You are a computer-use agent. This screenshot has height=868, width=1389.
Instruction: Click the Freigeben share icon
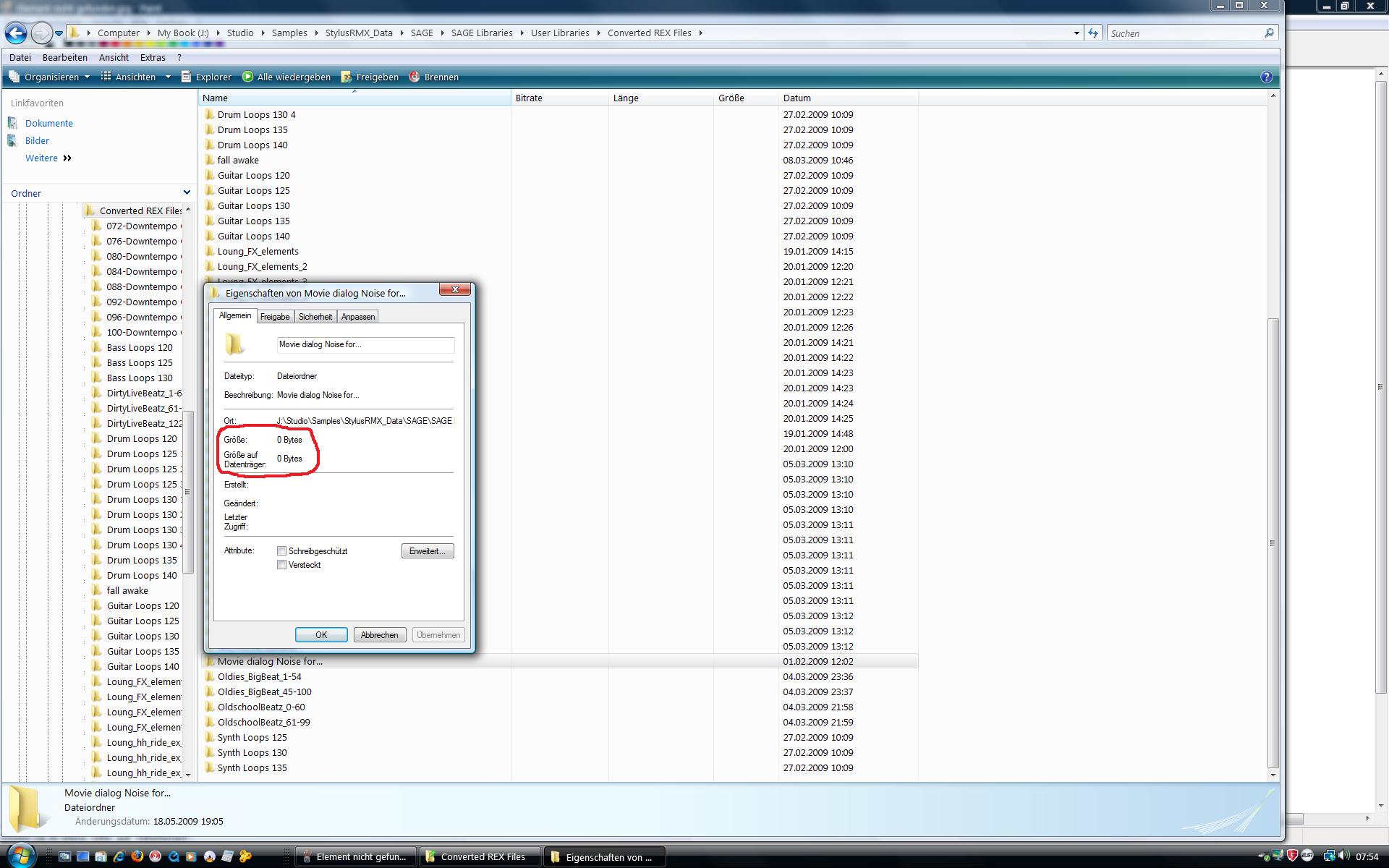pyautogui.click(x=347, y=77)
